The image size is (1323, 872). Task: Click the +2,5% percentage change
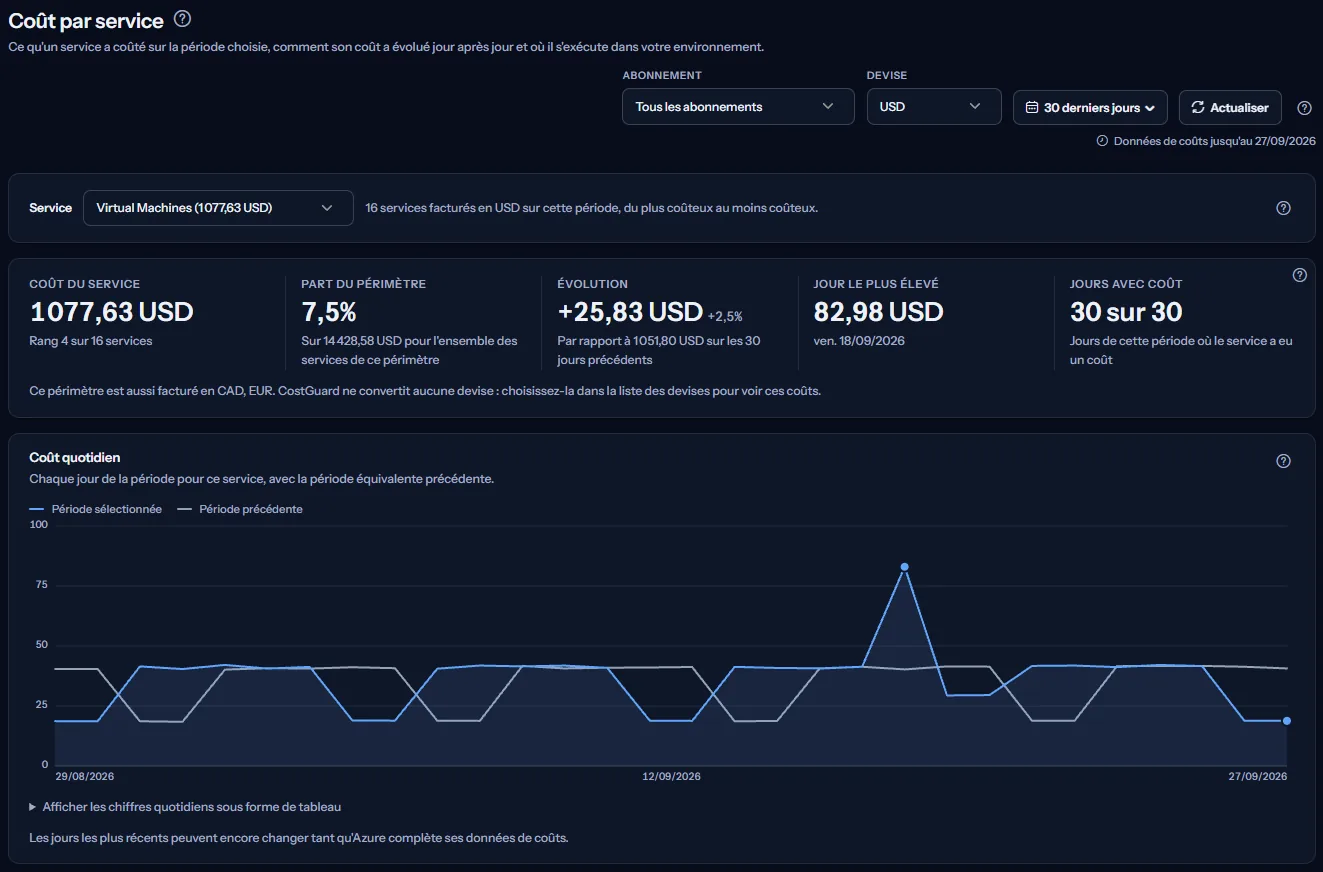click(x=725, y=316)
